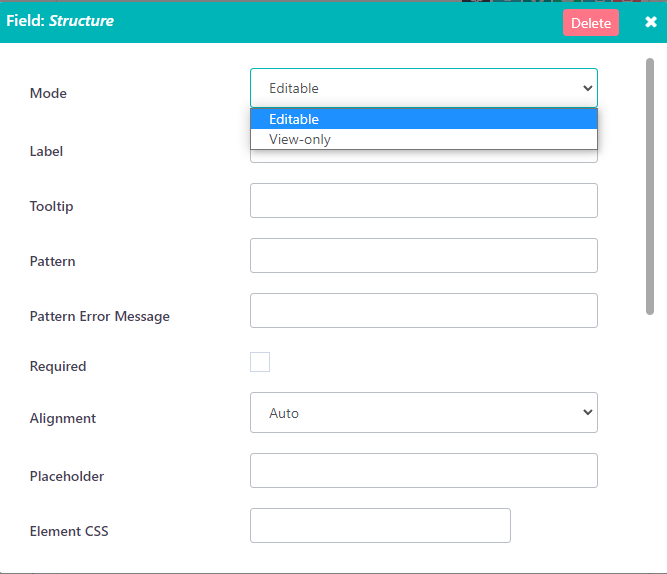Click the Tooltip input field
This screenshot has height=574, width=667.
point(424,200)
